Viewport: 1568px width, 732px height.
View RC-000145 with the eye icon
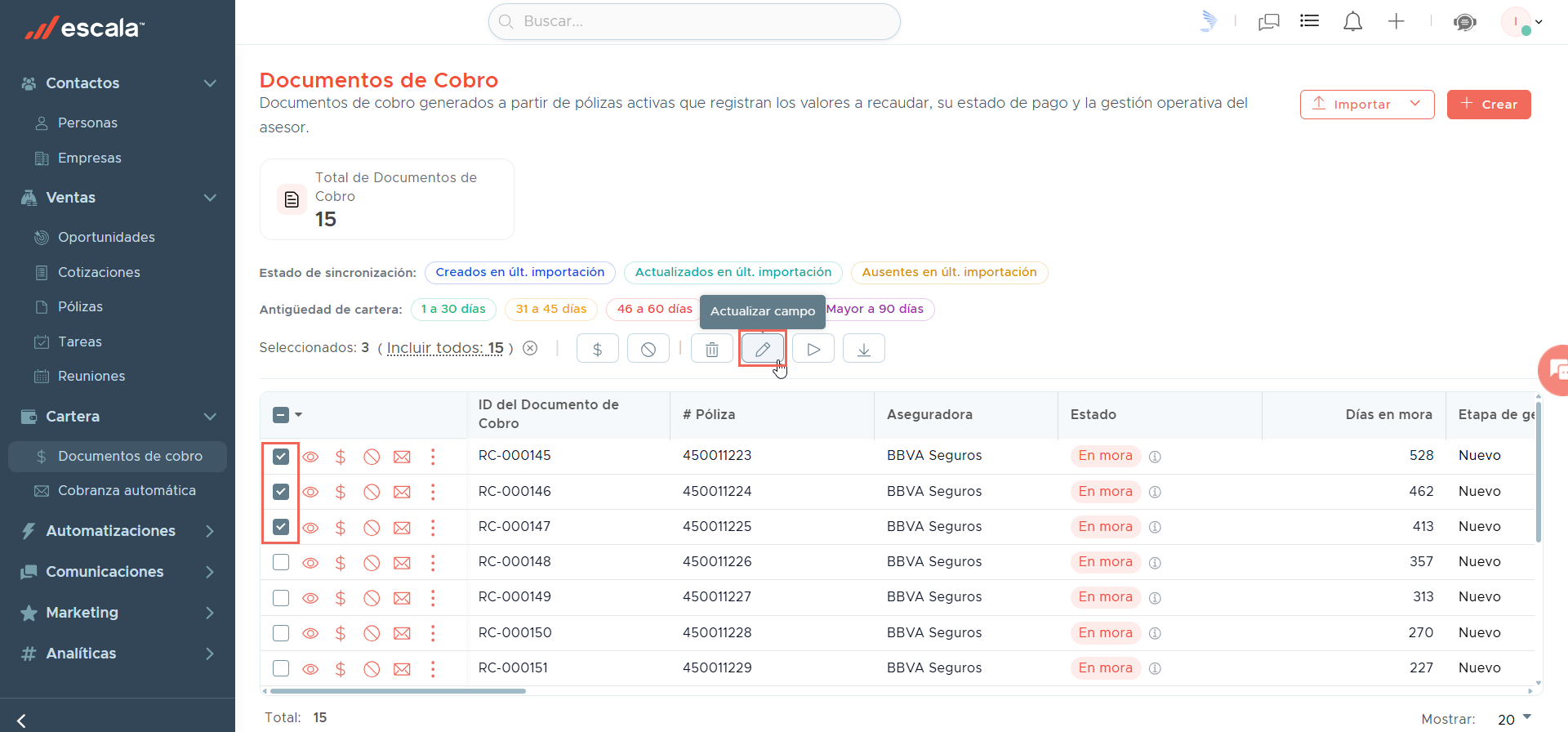[310, 457]
